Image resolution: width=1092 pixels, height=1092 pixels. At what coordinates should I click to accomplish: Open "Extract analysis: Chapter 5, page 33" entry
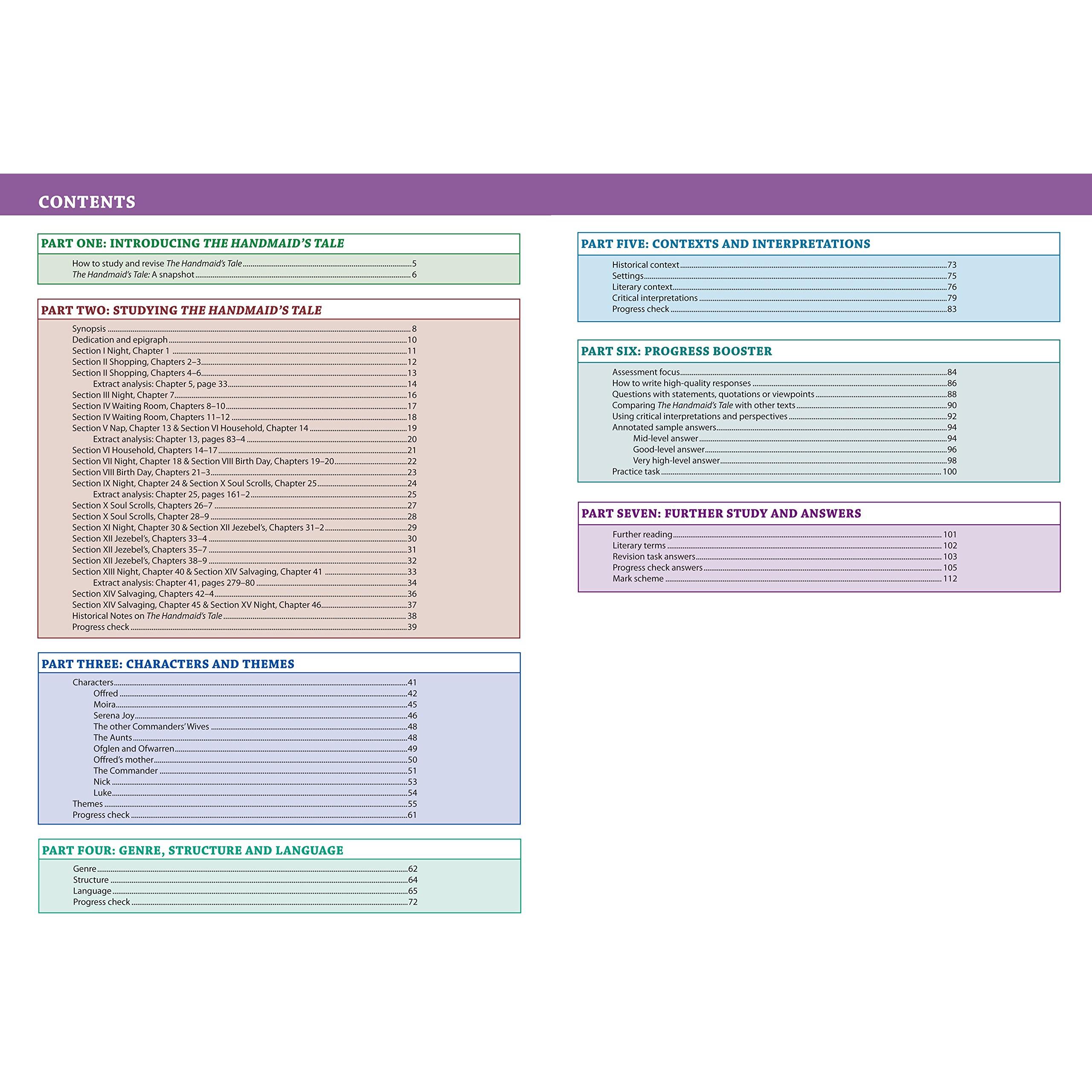click(255, 384)
